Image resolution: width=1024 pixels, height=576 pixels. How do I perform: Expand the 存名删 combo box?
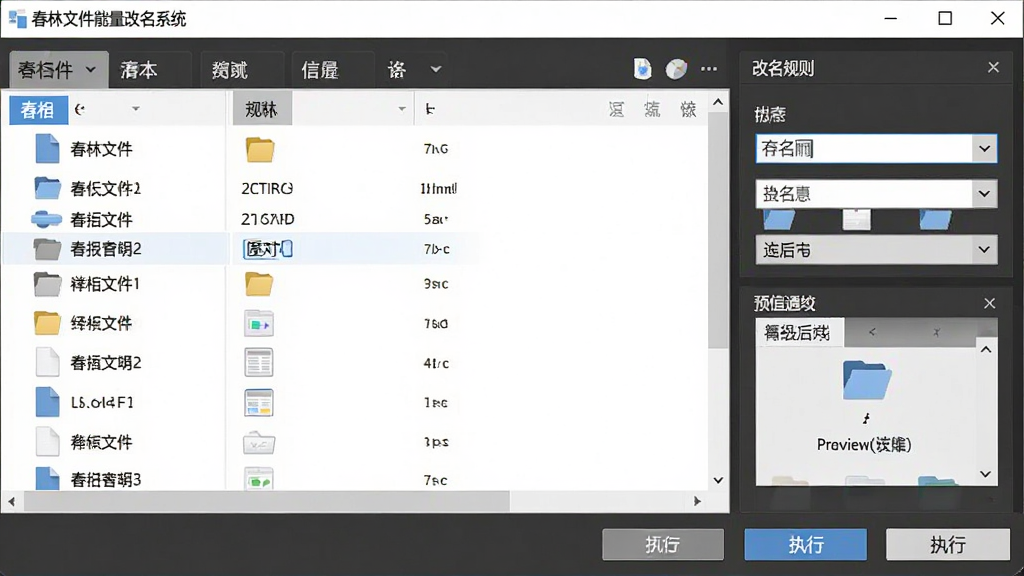point(984,149)
